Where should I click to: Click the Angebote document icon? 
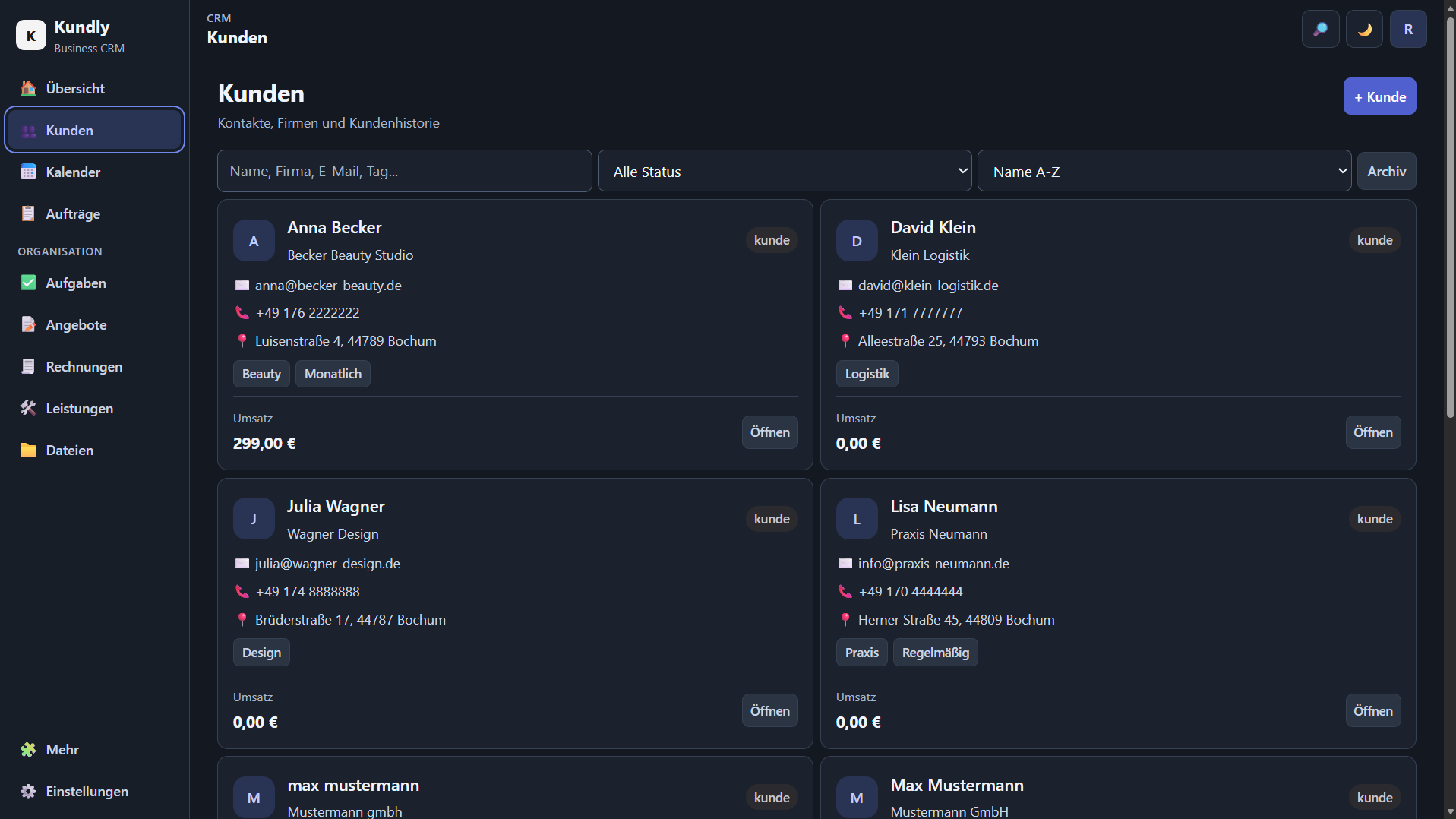point(28,324)
